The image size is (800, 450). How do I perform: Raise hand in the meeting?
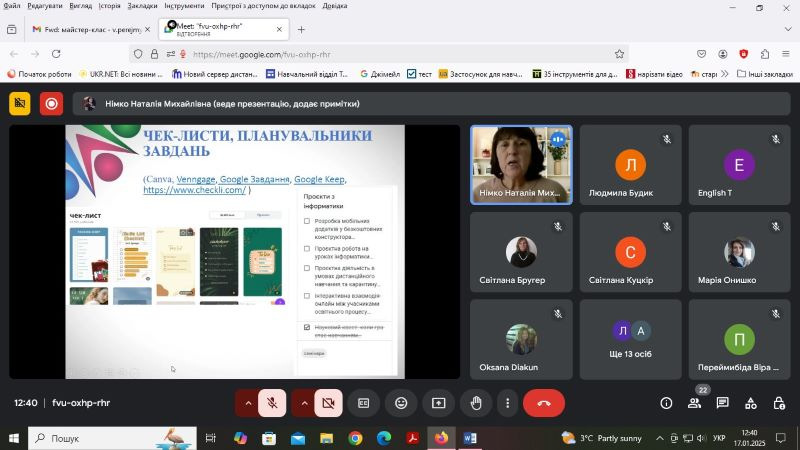click(476, 403)
